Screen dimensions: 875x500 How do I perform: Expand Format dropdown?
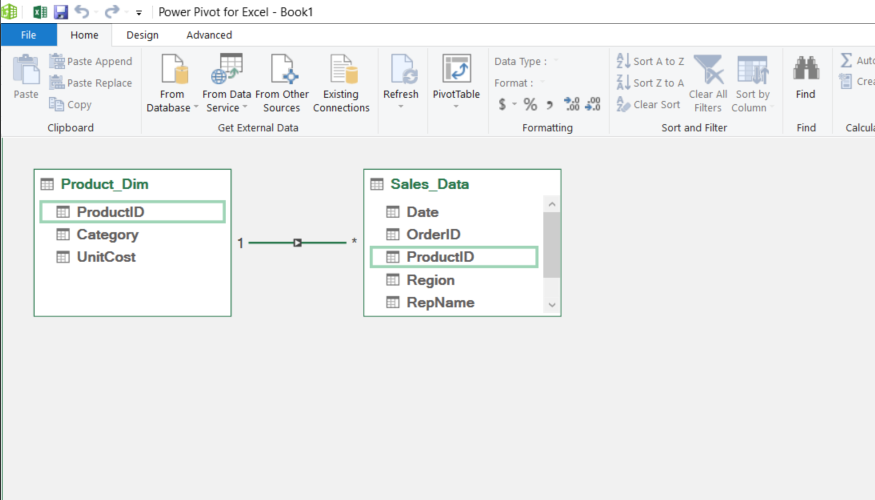pyautogui.click(x=542, y=83)
